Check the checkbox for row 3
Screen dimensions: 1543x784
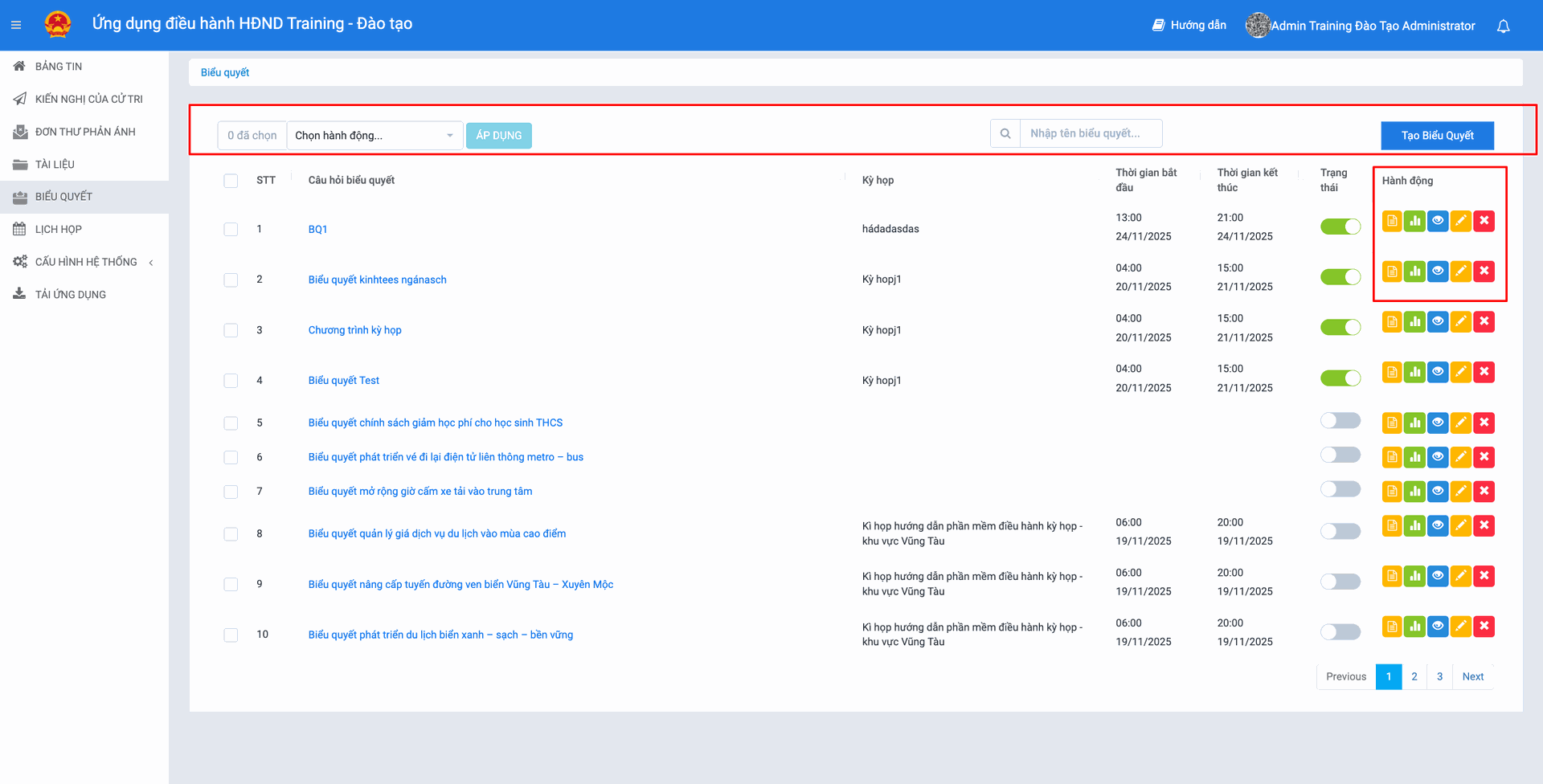pyautogui.click(x=231, y=330)
